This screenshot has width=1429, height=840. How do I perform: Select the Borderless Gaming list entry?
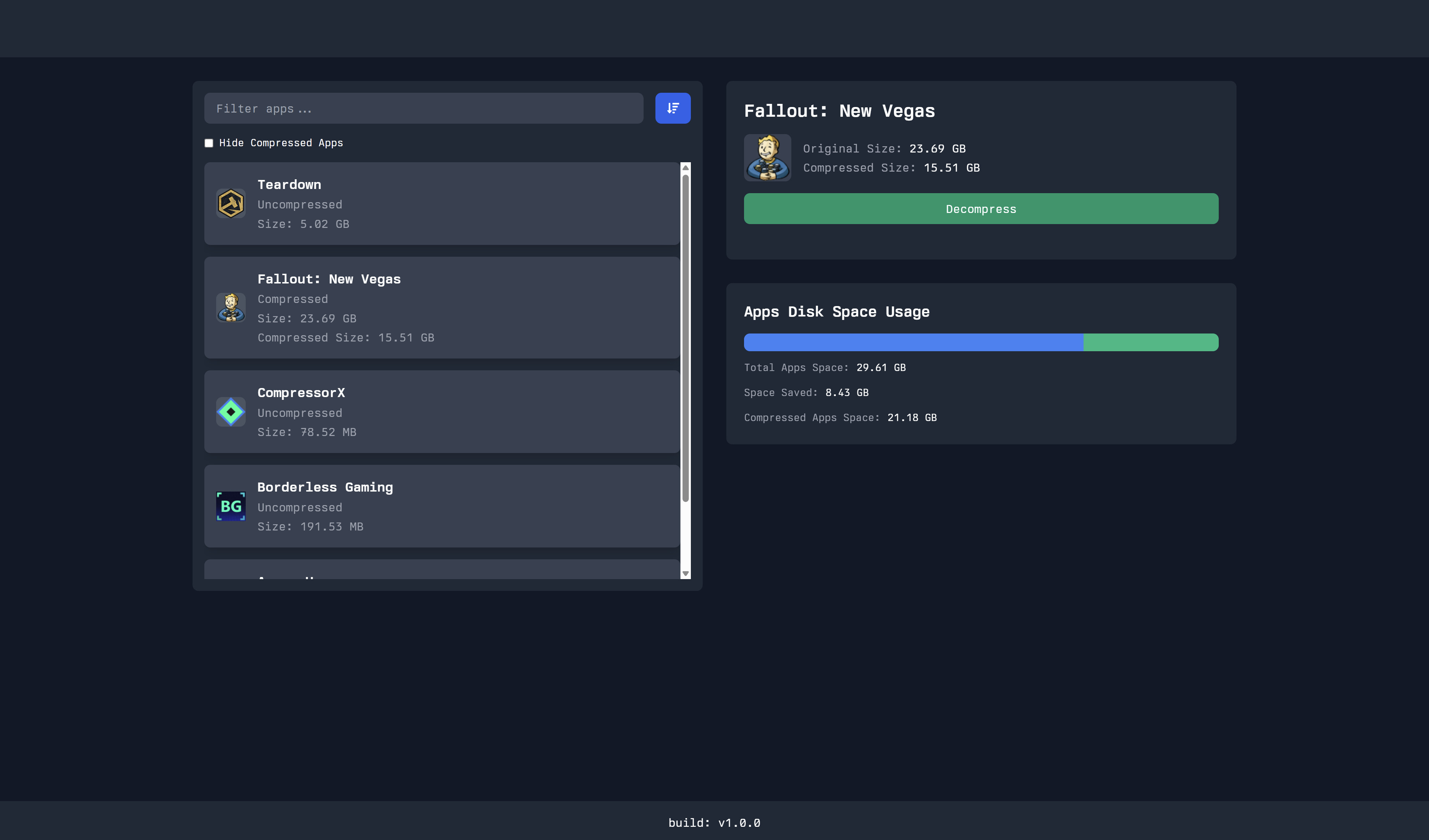(442, 506)
